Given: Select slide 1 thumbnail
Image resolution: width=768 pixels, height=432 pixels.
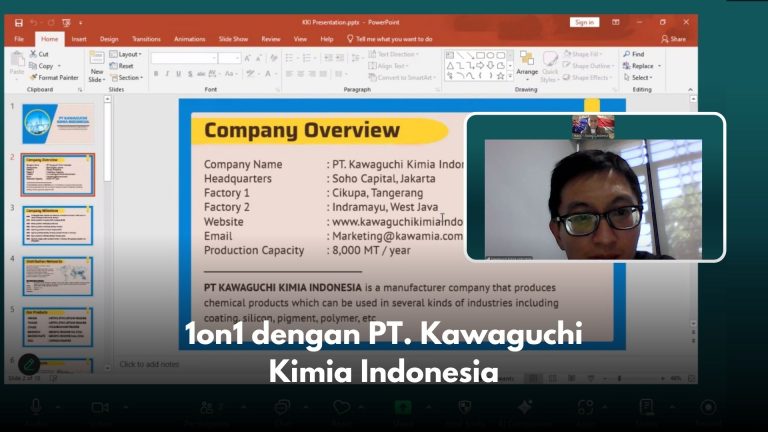Looking at the screenshot, I should [58, 123].
